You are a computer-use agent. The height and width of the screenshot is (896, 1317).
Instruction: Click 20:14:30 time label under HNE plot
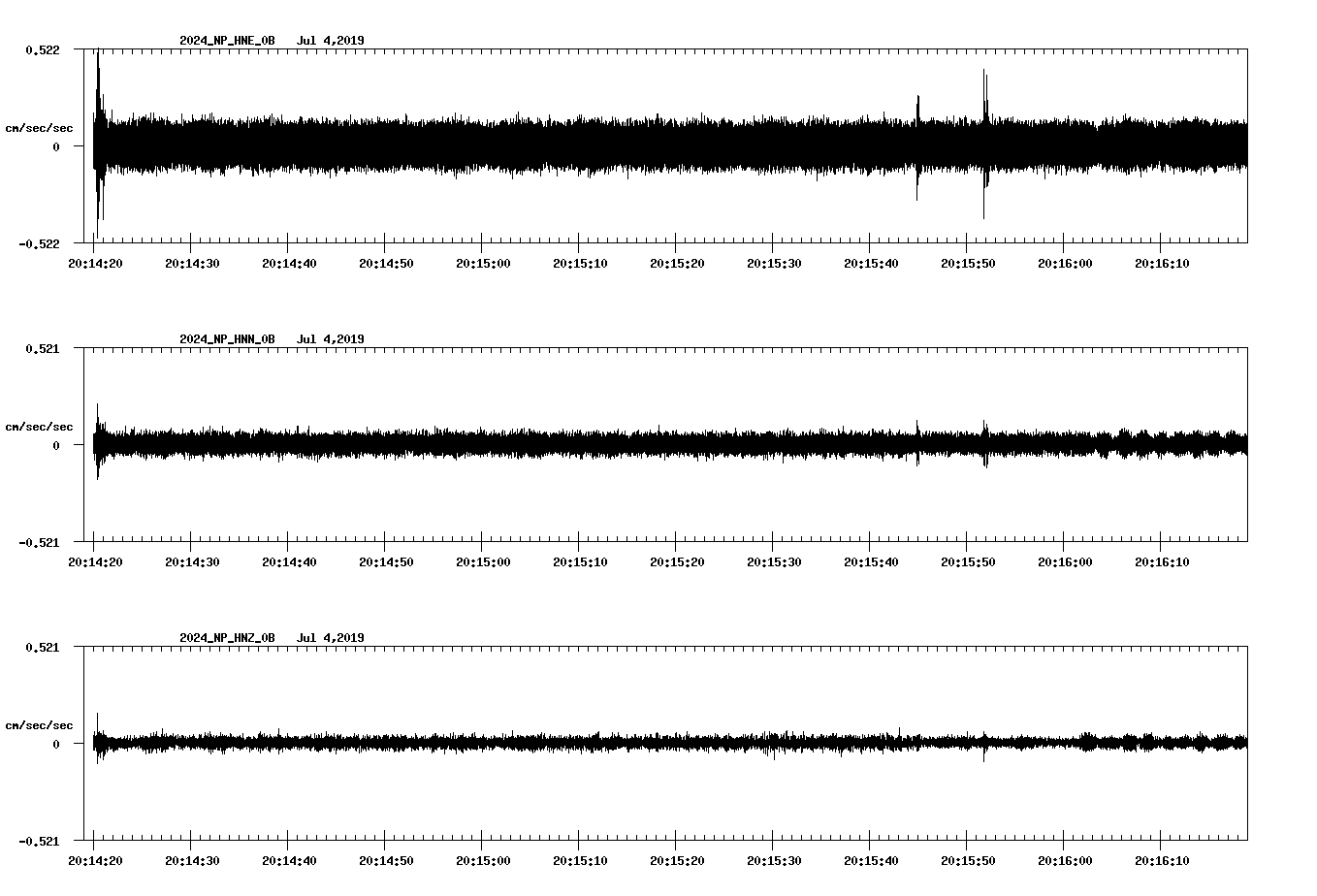coord(192,264)
